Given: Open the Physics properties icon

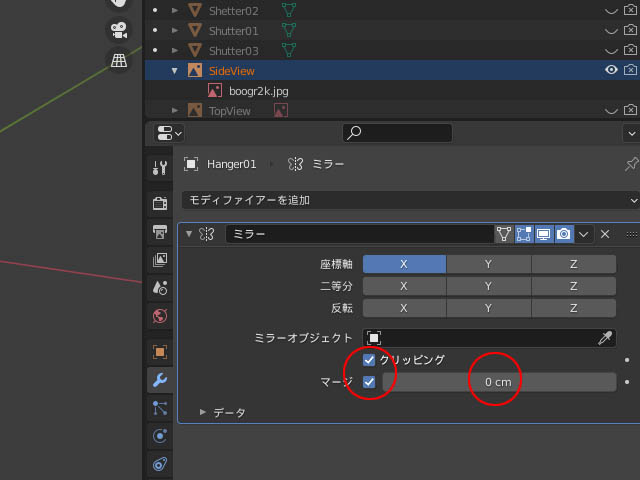Looking at the screenshot, I should click(160, 436).
